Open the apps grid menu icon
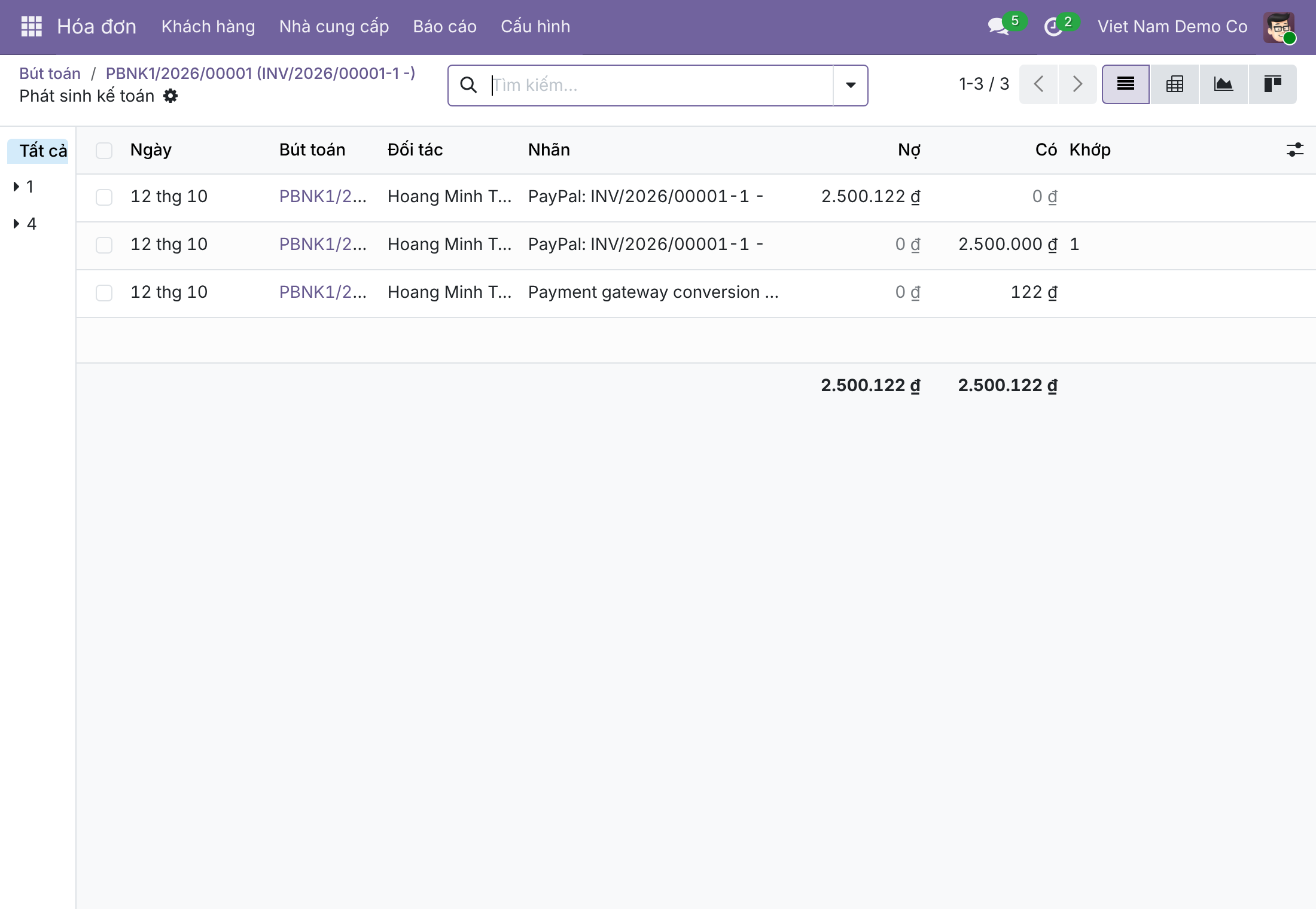Screen dimensions: 1316x909 point(32,26)
